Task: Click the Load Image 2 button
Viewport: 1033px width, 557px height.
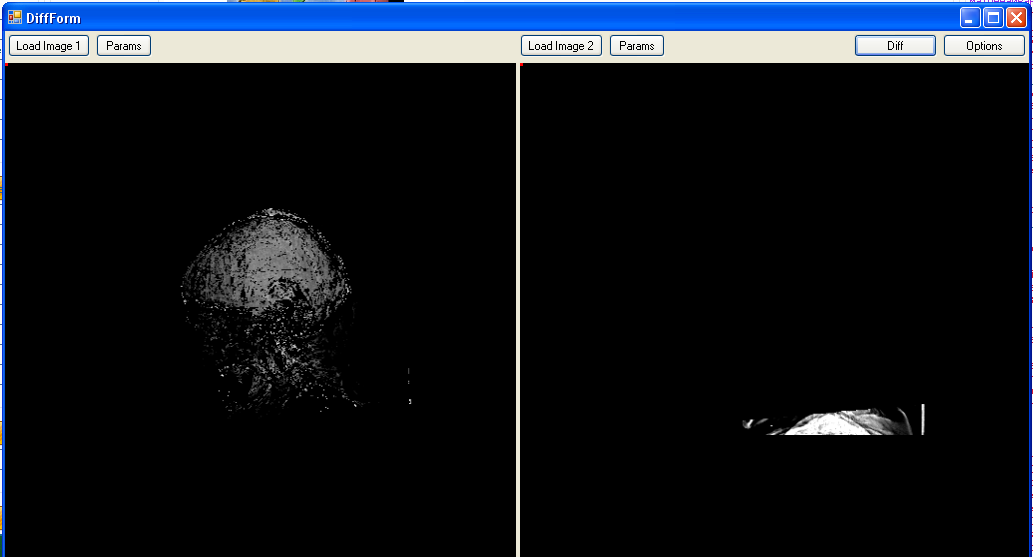Action: click(x=561, y=45)
